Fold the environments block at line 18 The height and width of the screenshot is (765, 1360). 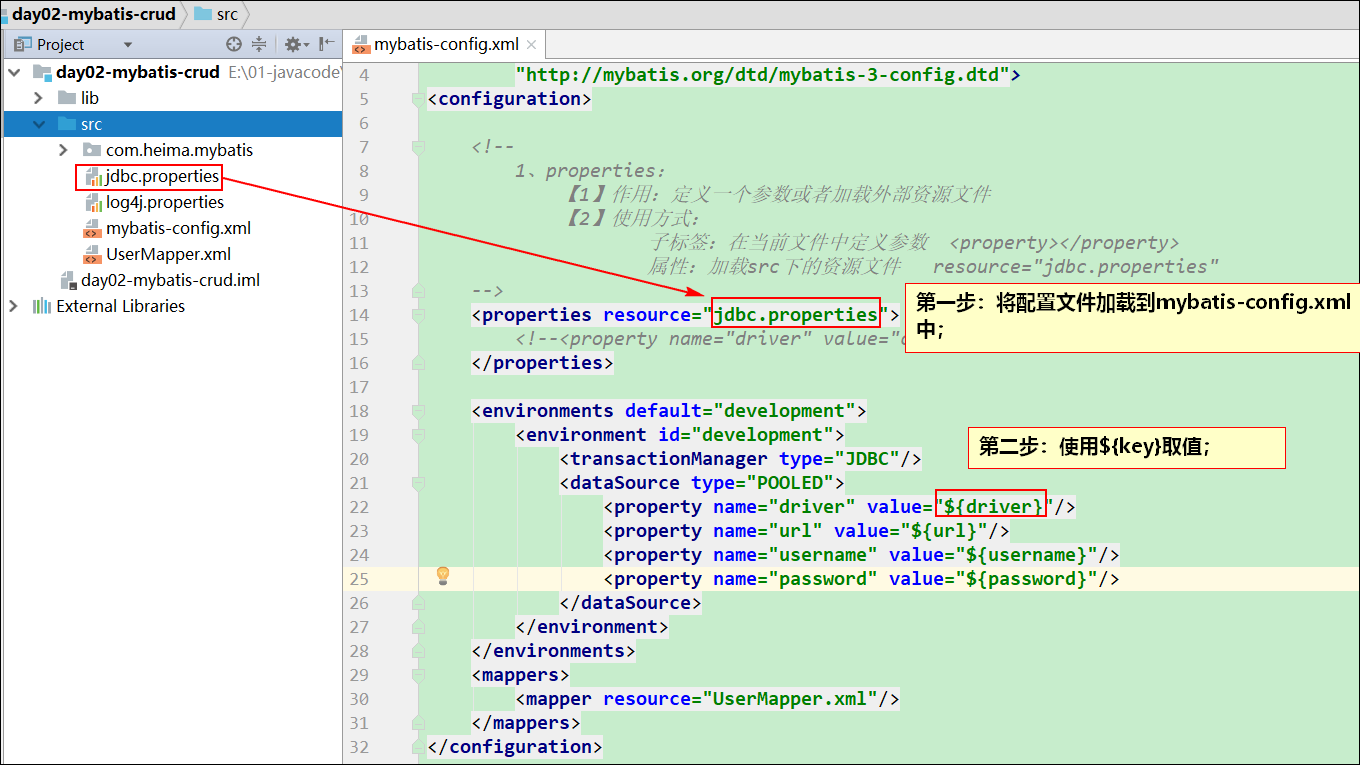(x=417, y=411)
